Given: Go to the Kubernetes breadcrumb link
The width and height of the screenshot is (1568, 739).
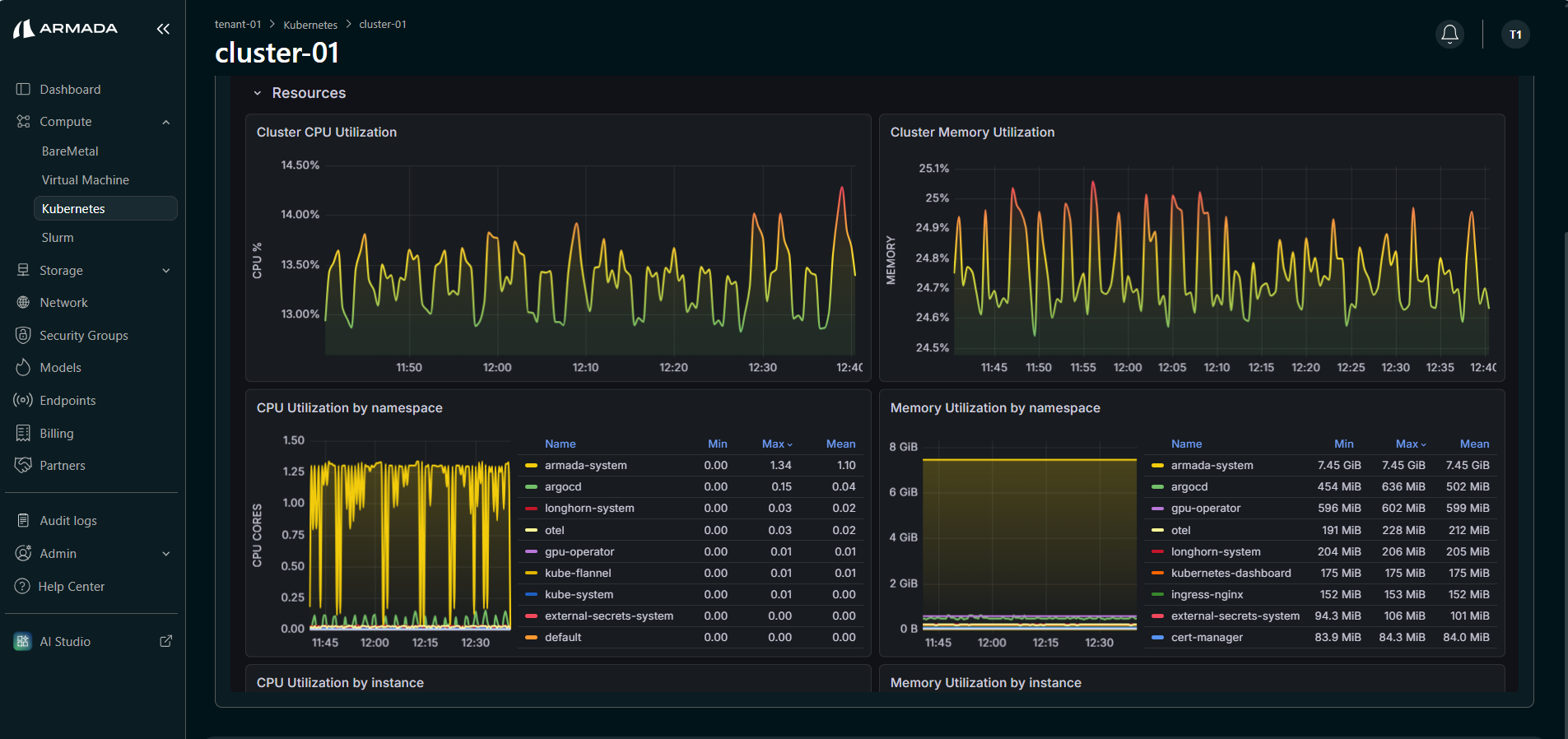Looking at the screenshot, I should [310, 25].
